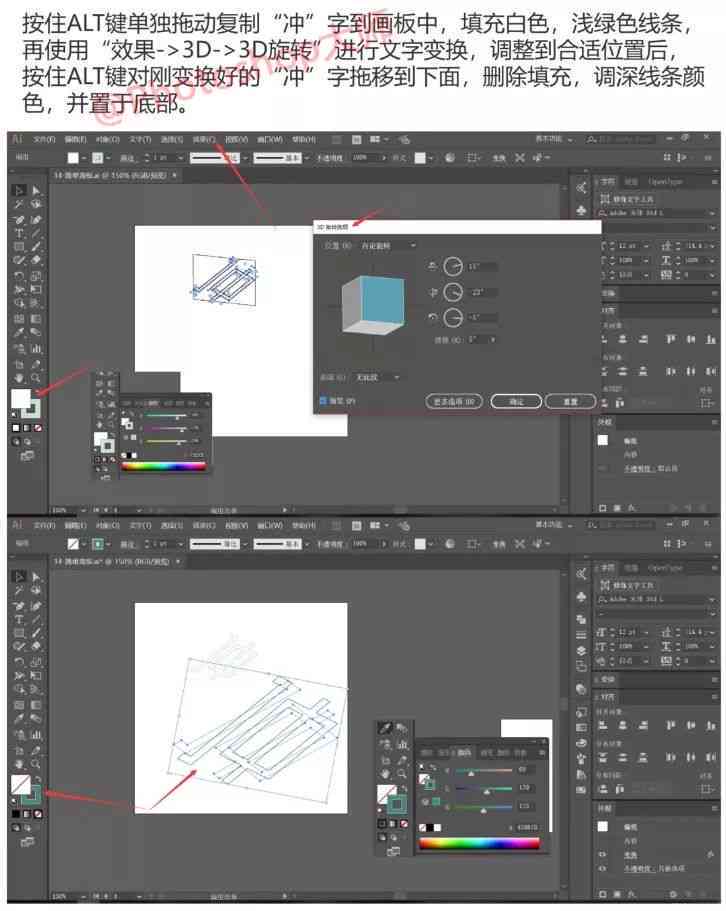Open stroke weight dropdown in upper control bar

coord(180,158)
